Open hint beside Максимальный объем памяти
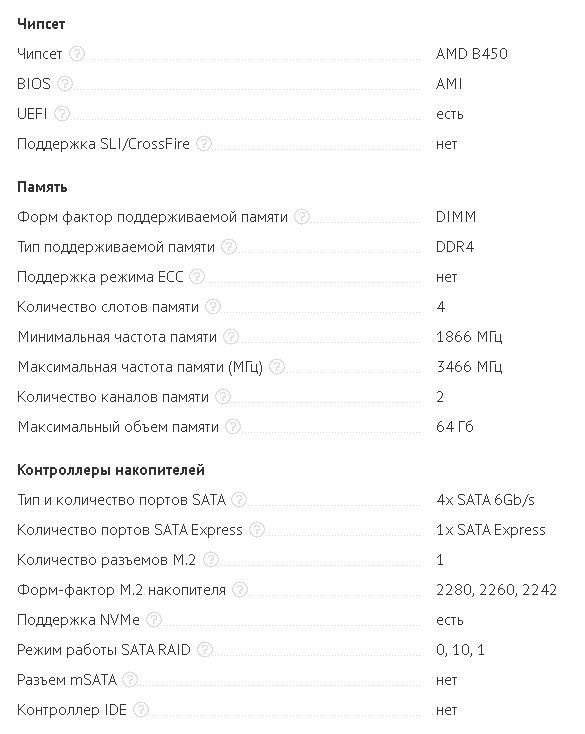 pyautogui.click(x=233, y=426)
